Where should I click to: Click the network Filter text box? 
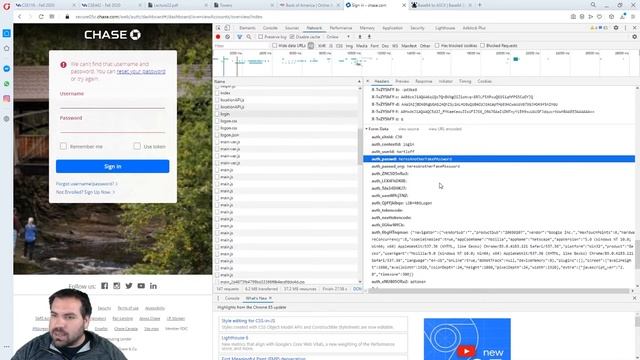[242, 46]
